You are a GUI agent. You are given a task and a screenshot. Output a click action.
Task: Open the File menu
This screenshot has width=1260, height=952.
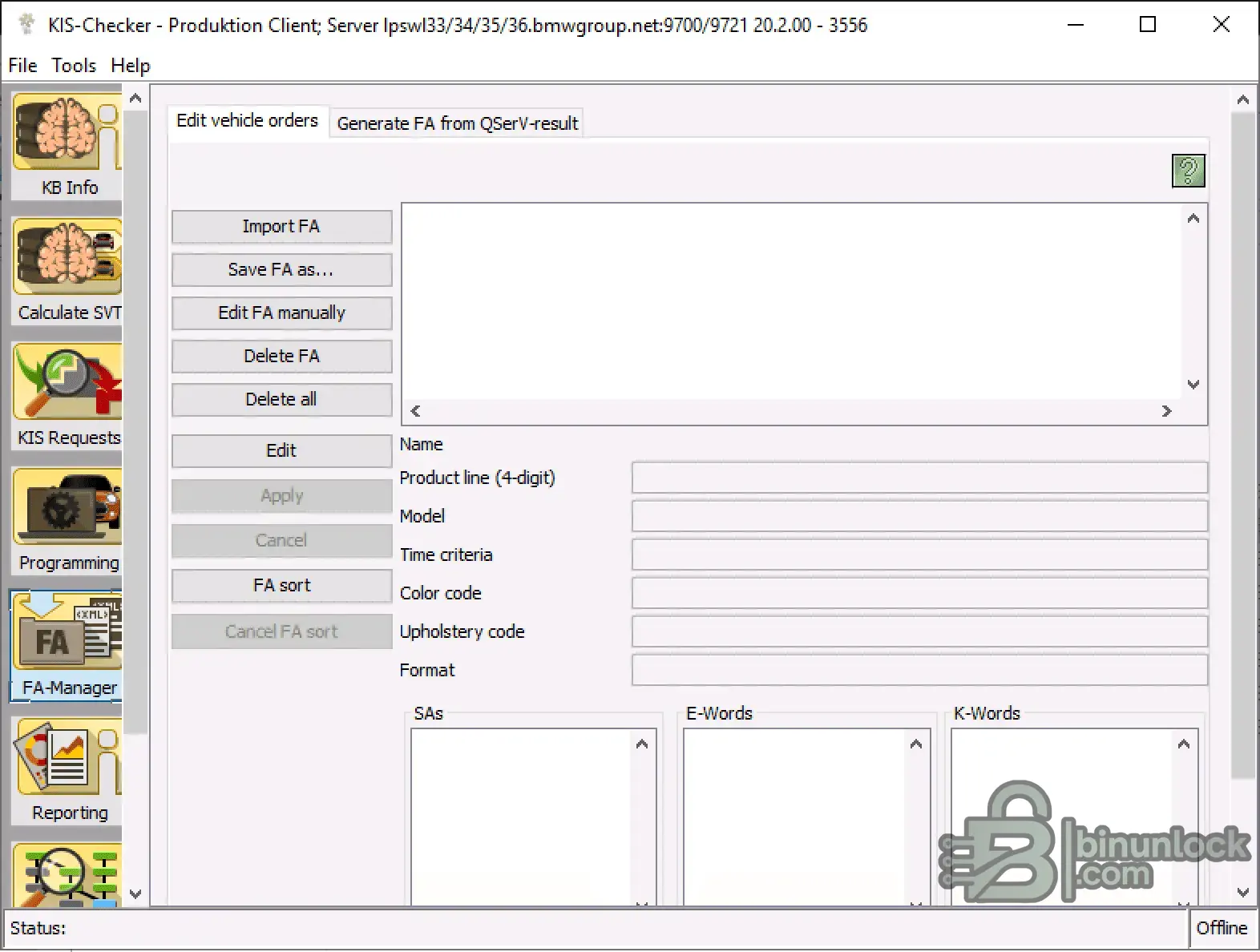tap(22, 66)
